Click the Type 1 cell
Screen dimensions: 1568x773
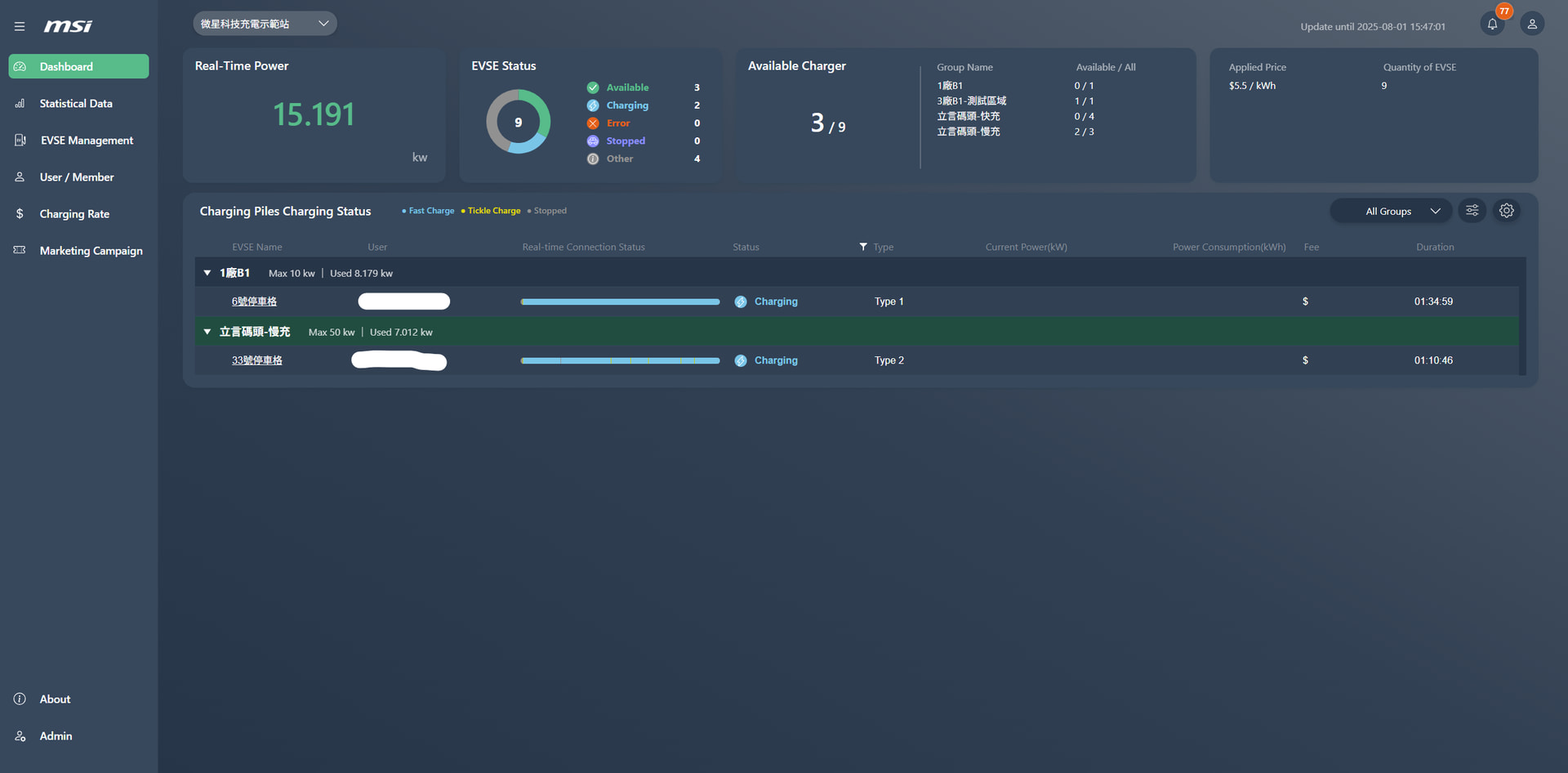click(889, 302)
